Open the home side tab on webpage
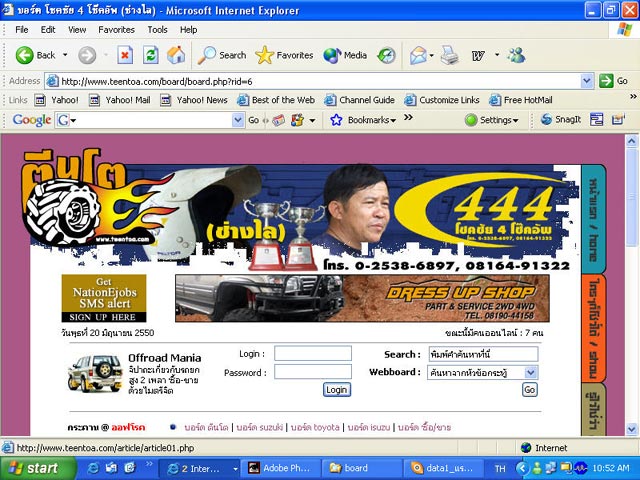The image size is (640, 480). click(593, 220)
